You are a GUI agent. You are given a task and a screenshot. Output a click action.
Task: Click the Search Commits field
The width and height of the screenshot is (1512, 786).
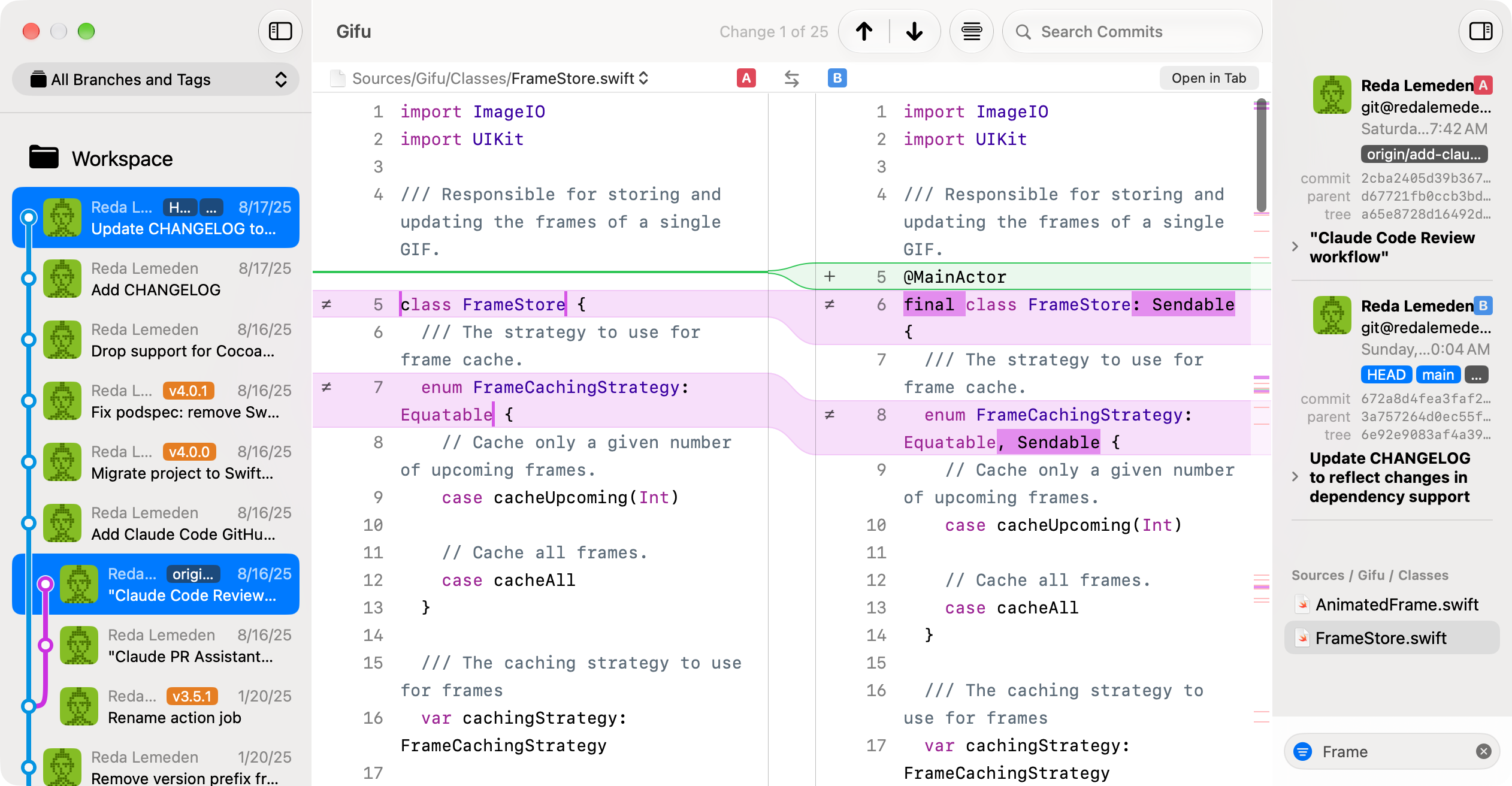[x=1132, y=31]
